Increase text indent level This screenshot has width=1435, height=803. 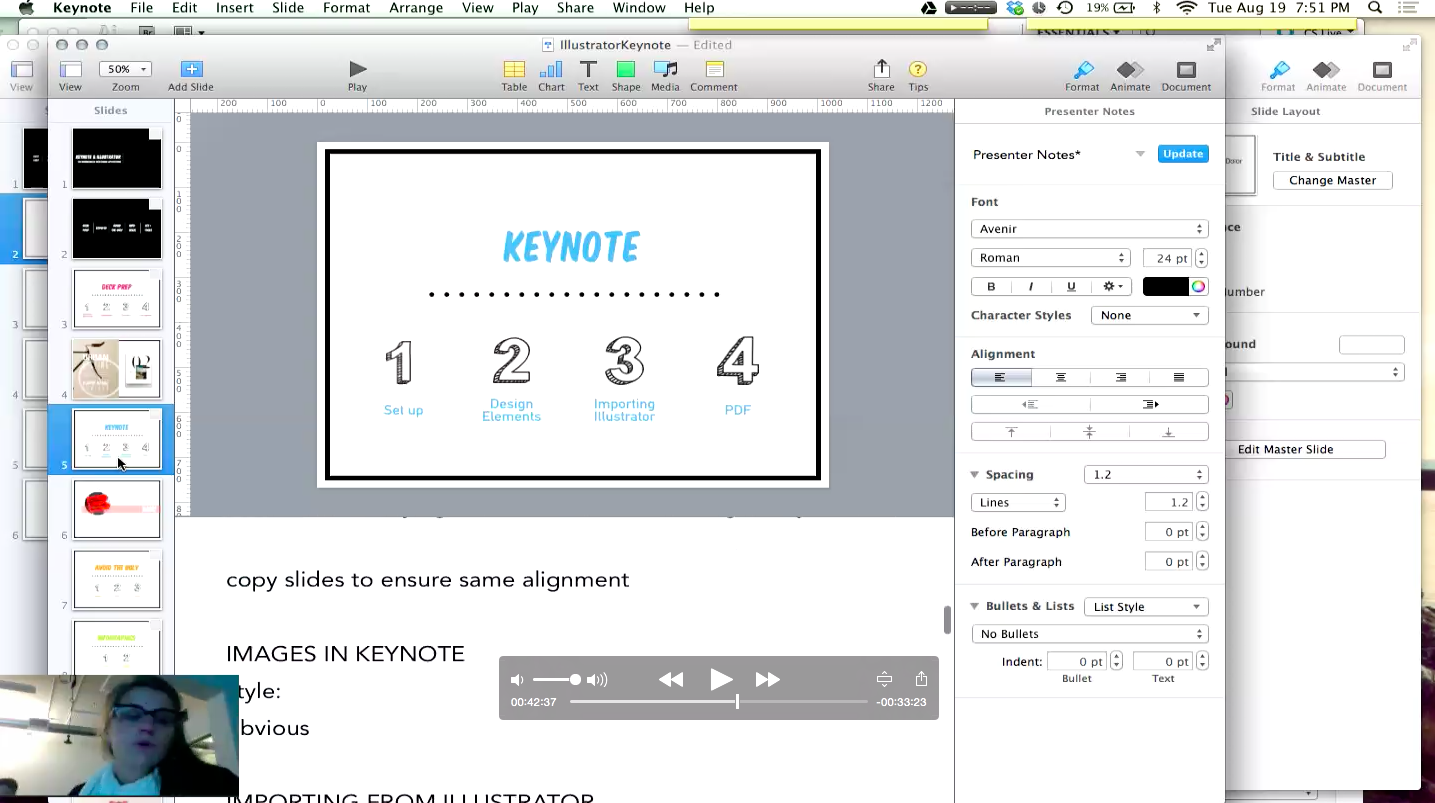(1149, 404)
